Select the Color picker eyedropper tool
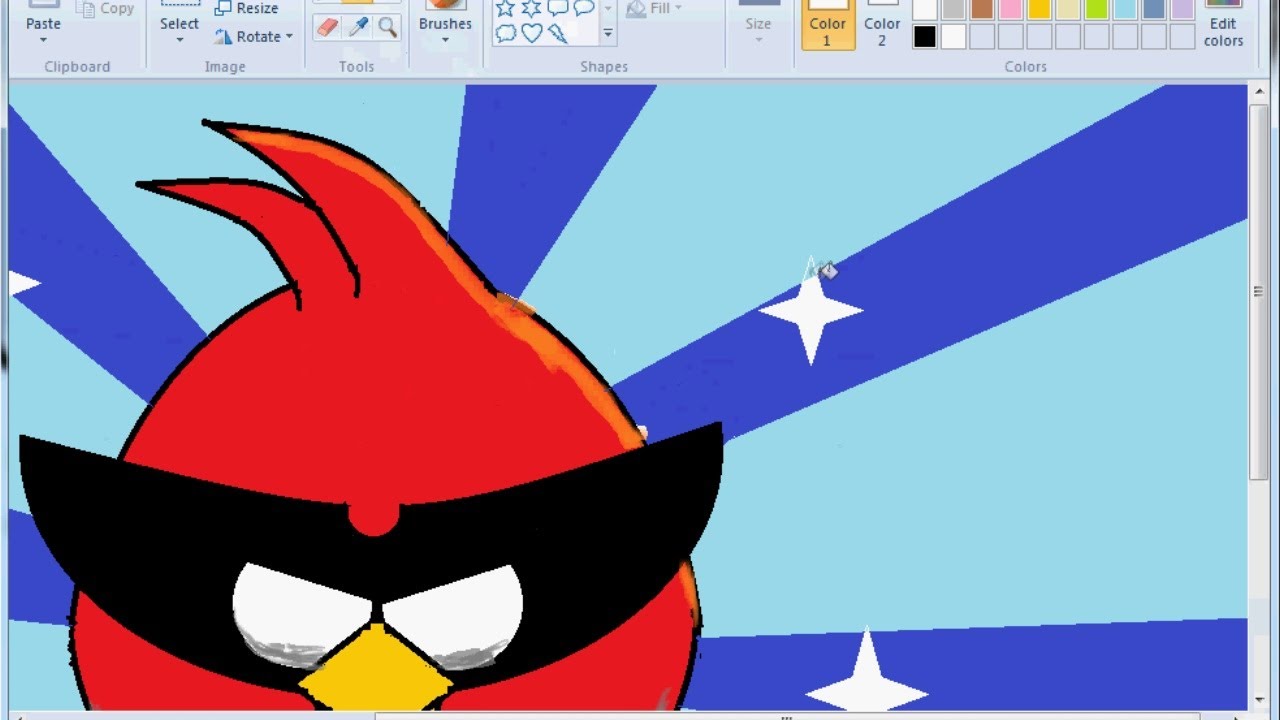 click(358, 28)
